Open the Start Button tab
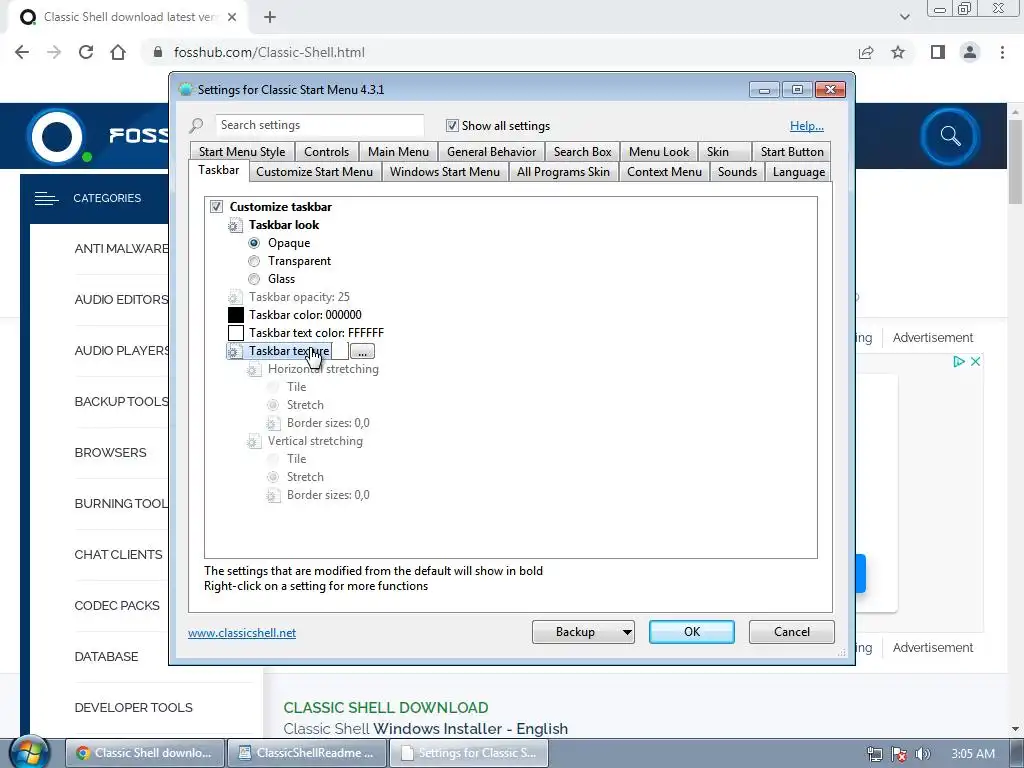The image size is (1024, 768). coord(792,152)
